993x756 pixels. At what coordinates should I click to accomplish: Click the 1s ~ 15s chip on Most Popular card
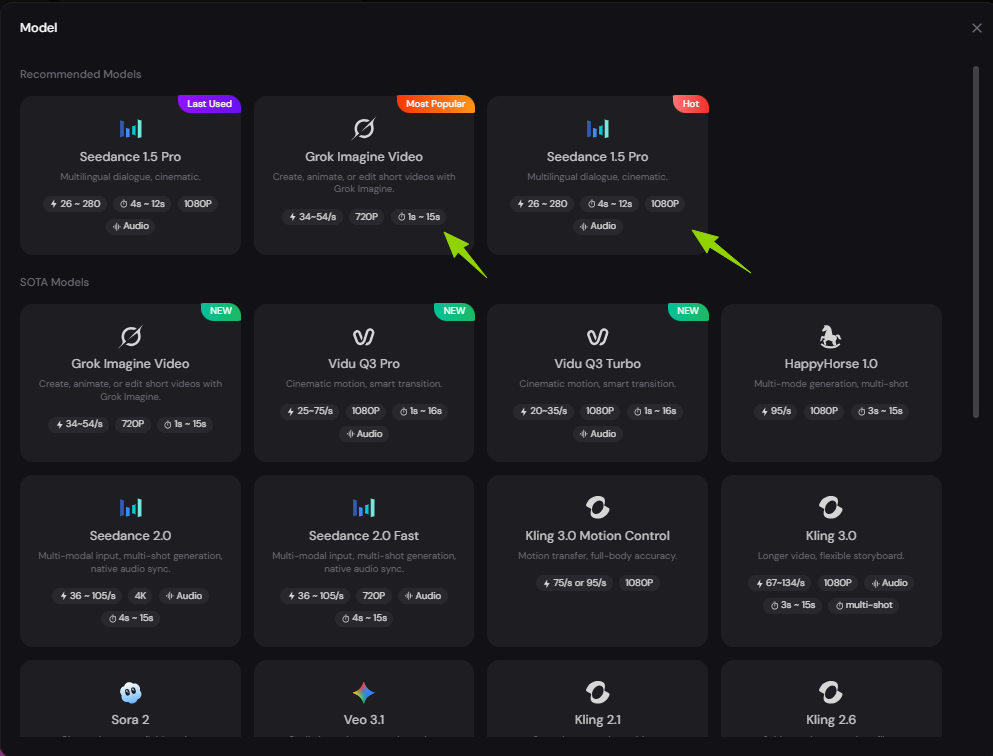click(419, 217)
